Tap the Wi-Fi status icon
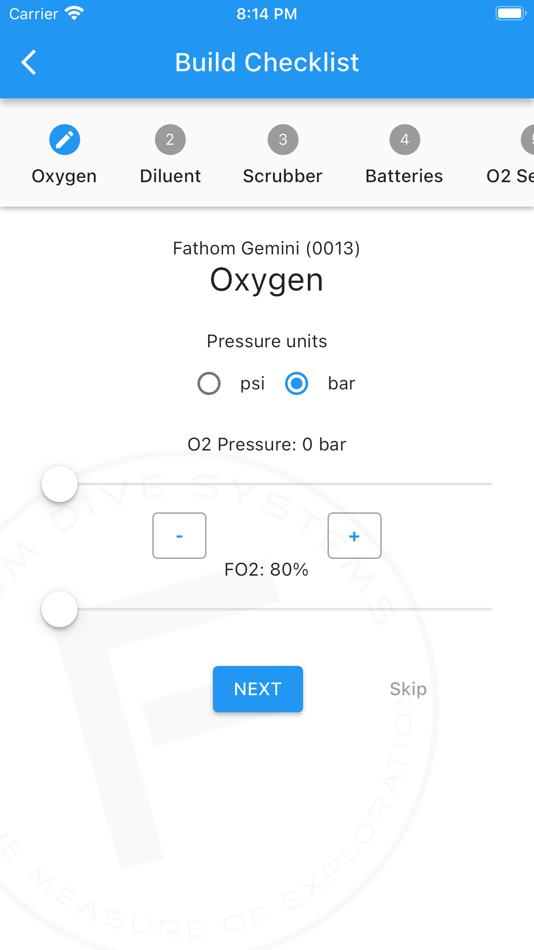The height and width of the screenshot is (950, 534). tap(75, 13)
